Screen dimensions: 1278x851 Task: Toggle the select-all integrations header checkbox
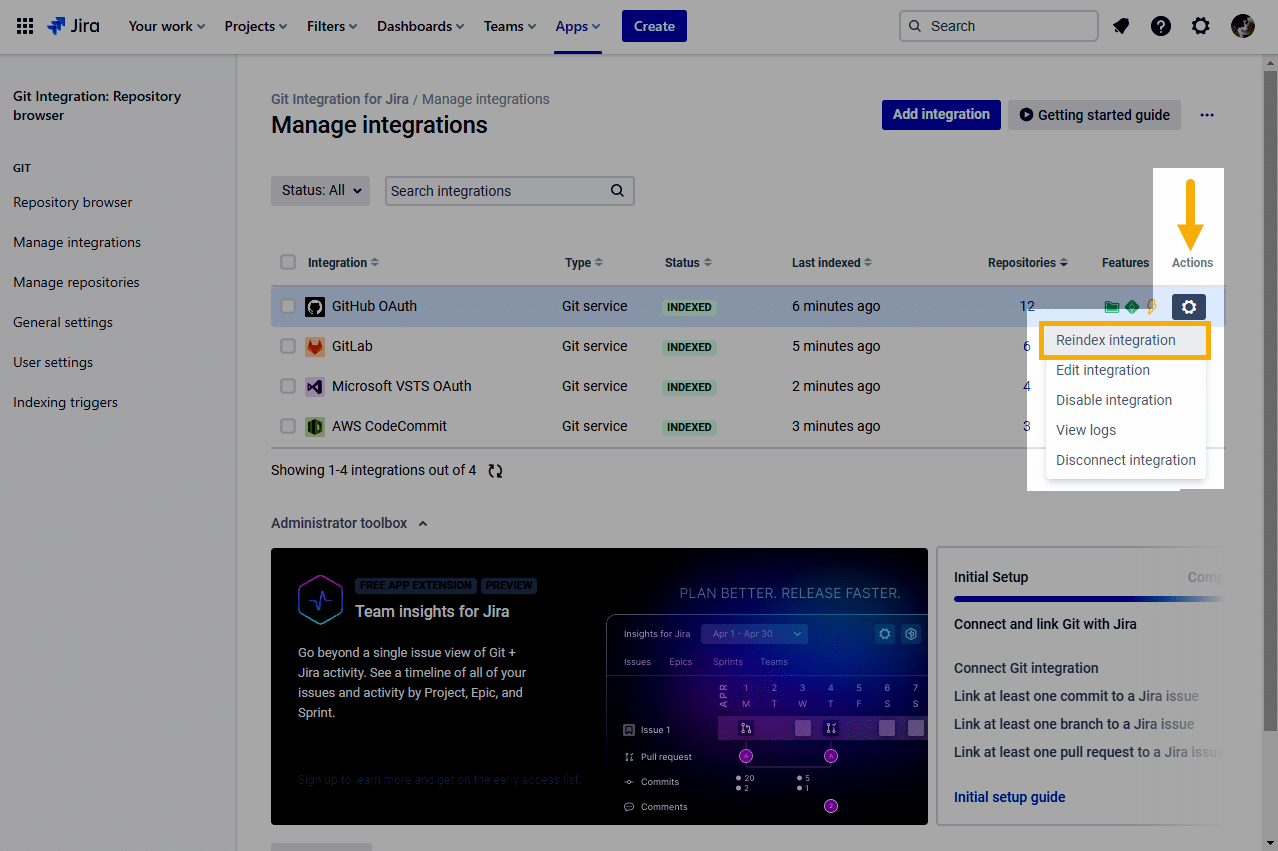pyautogui.click(x=288, y=262)
